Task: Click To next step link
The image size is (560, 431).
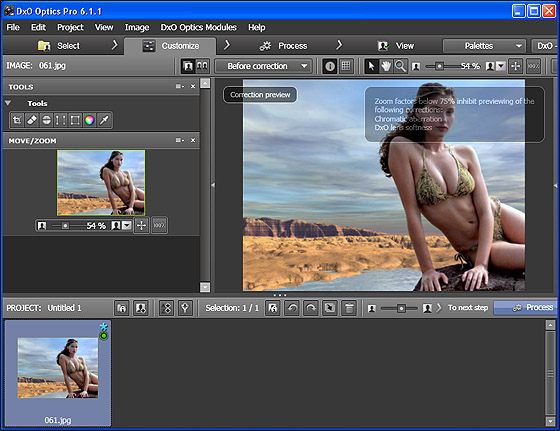Action: click(468, 307)
